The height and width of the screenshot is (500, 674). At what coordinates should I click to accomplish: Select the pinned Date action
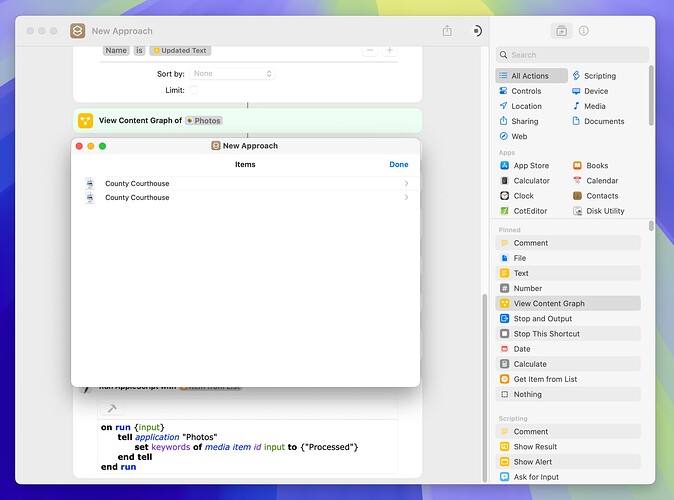tap(568, 349)
